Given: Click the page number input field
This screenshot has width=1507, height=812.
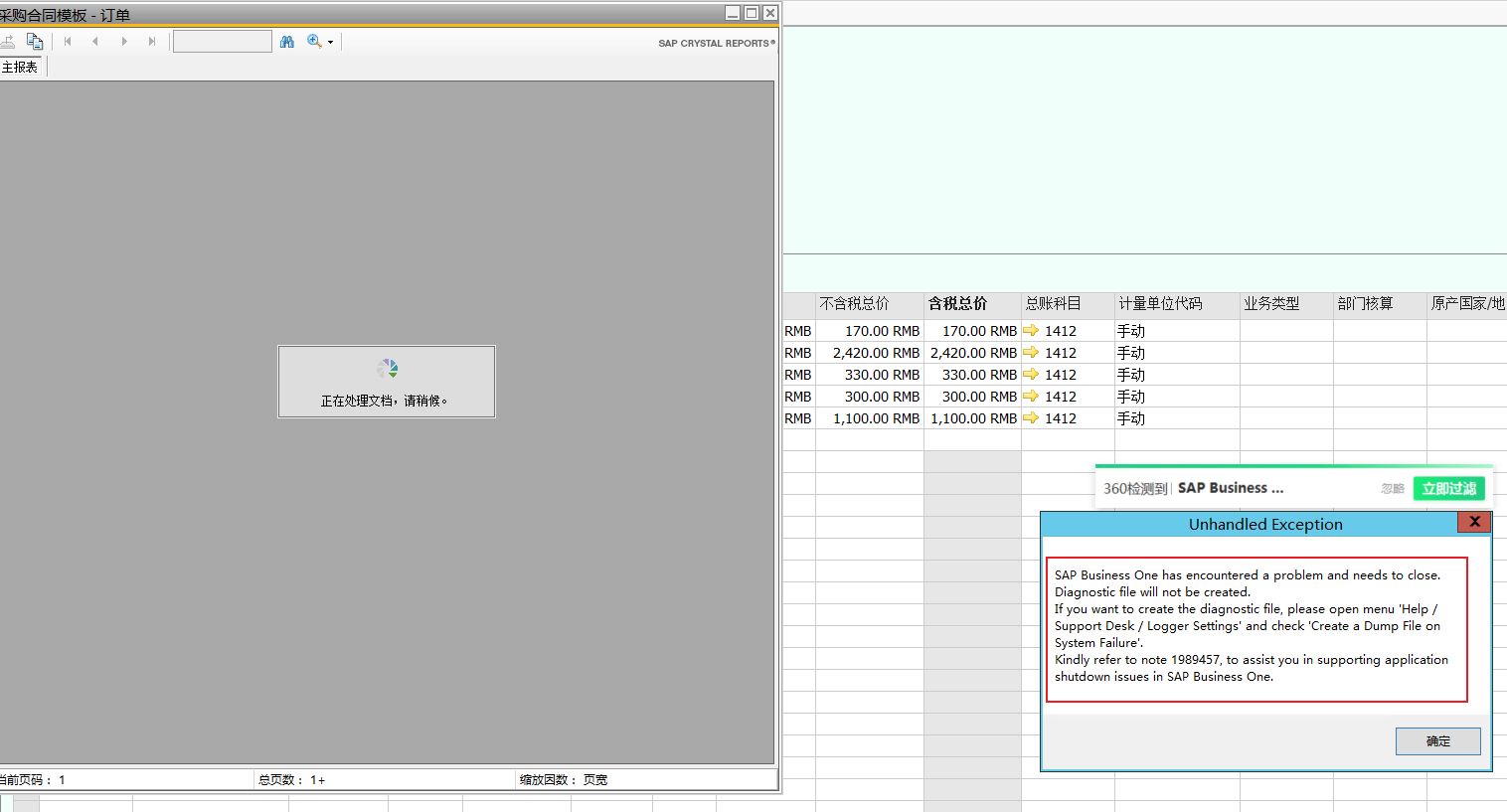Looking at the screenshot, I should coord(223,42).
